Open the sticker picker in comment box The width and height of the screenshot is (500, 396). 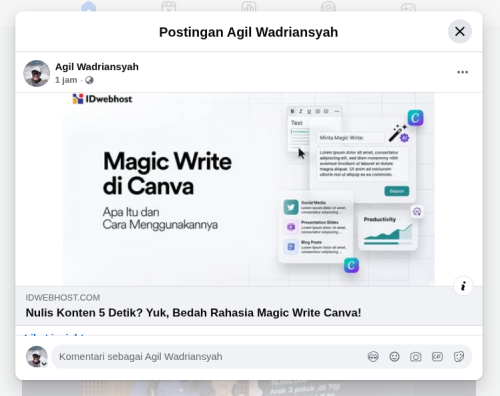459,357
